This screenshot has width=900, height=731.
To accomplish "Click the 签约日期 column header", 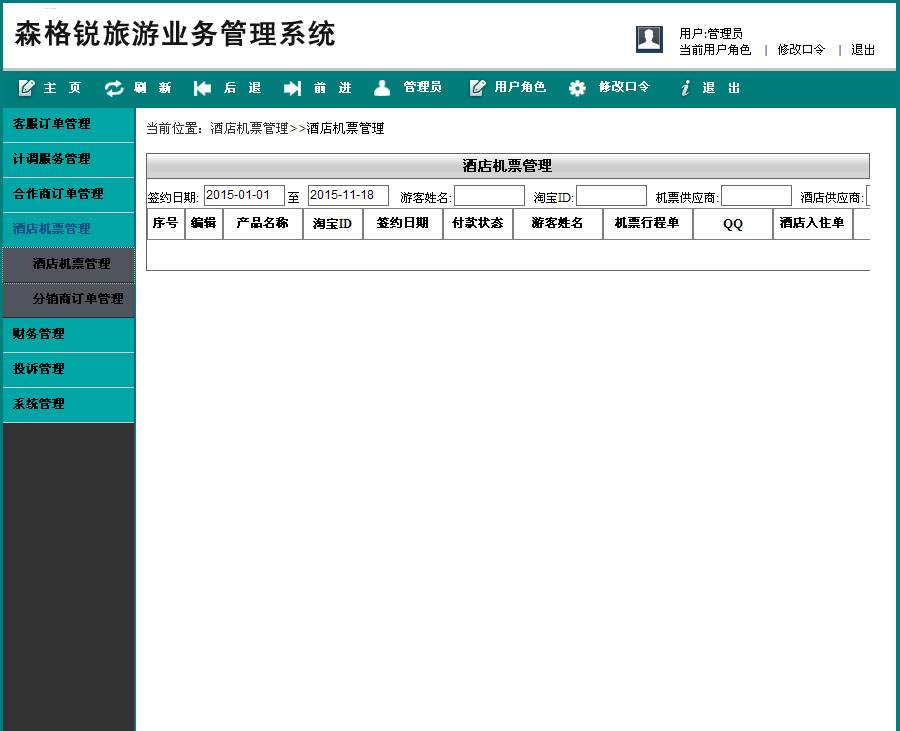I will pyautogui.click(x=402, y=224).
